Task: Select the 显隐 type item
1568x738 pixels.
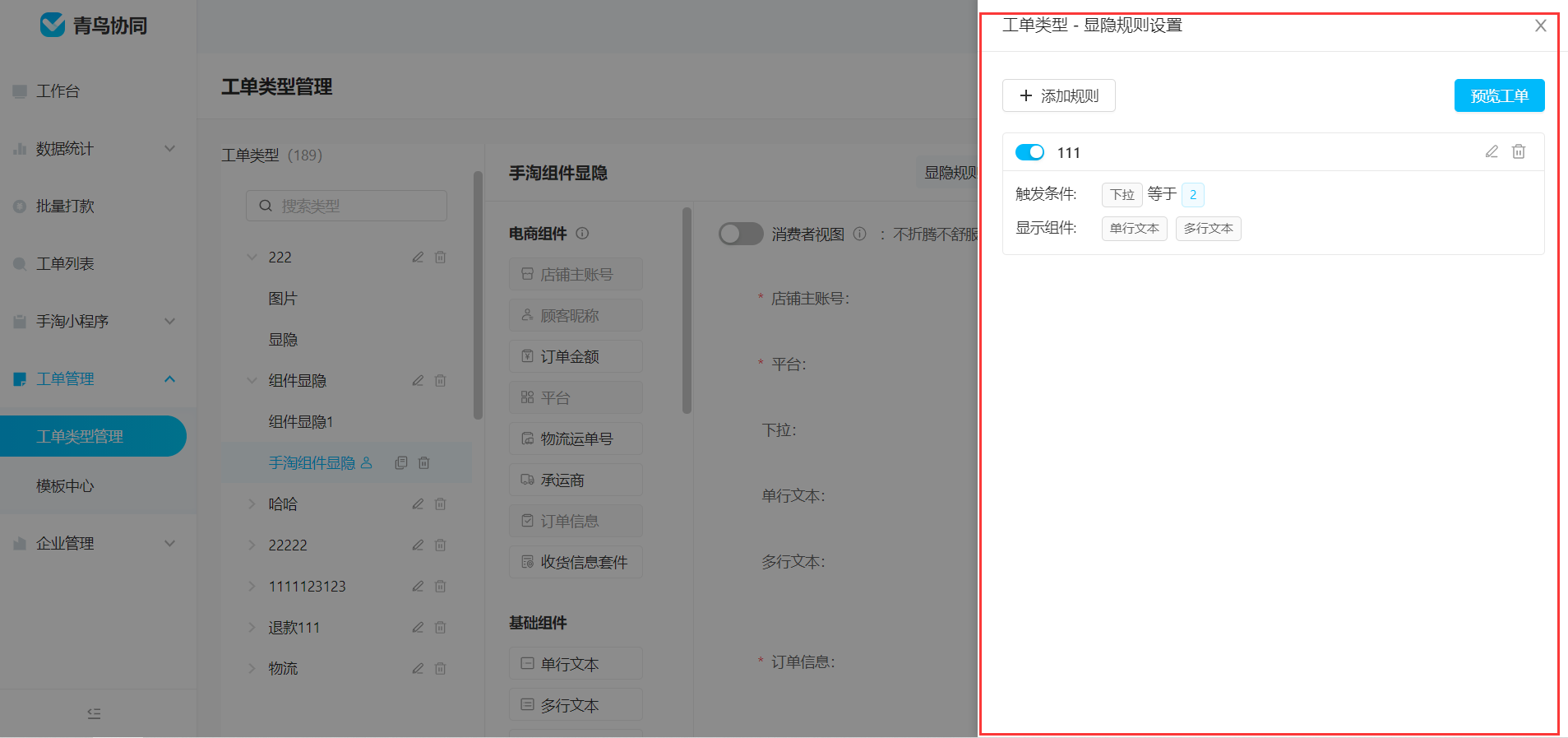Action: point(283,339)
